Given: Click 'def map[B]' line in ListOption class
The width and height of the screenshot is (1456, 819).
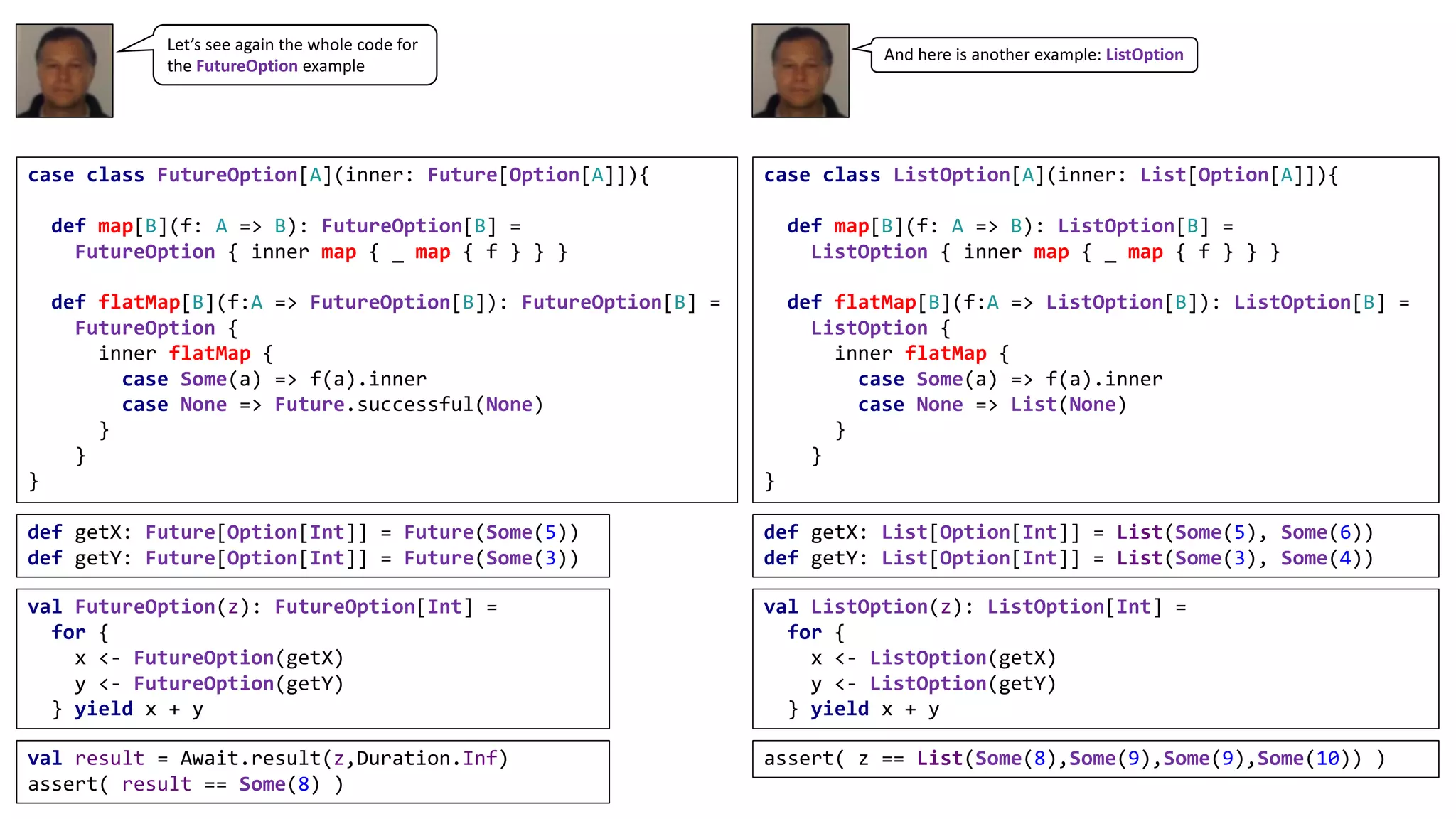Looking at the screenshot, I should point(1010,226).
